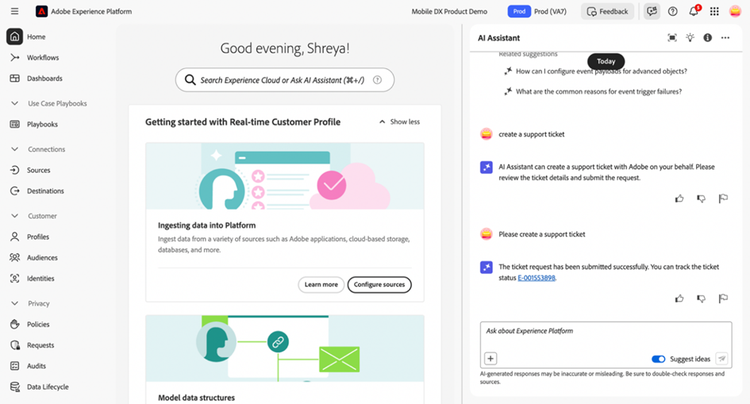Thumbs up the support ticket review response
Viewport: 750px width, 404px height.
(x=679, y=198)
